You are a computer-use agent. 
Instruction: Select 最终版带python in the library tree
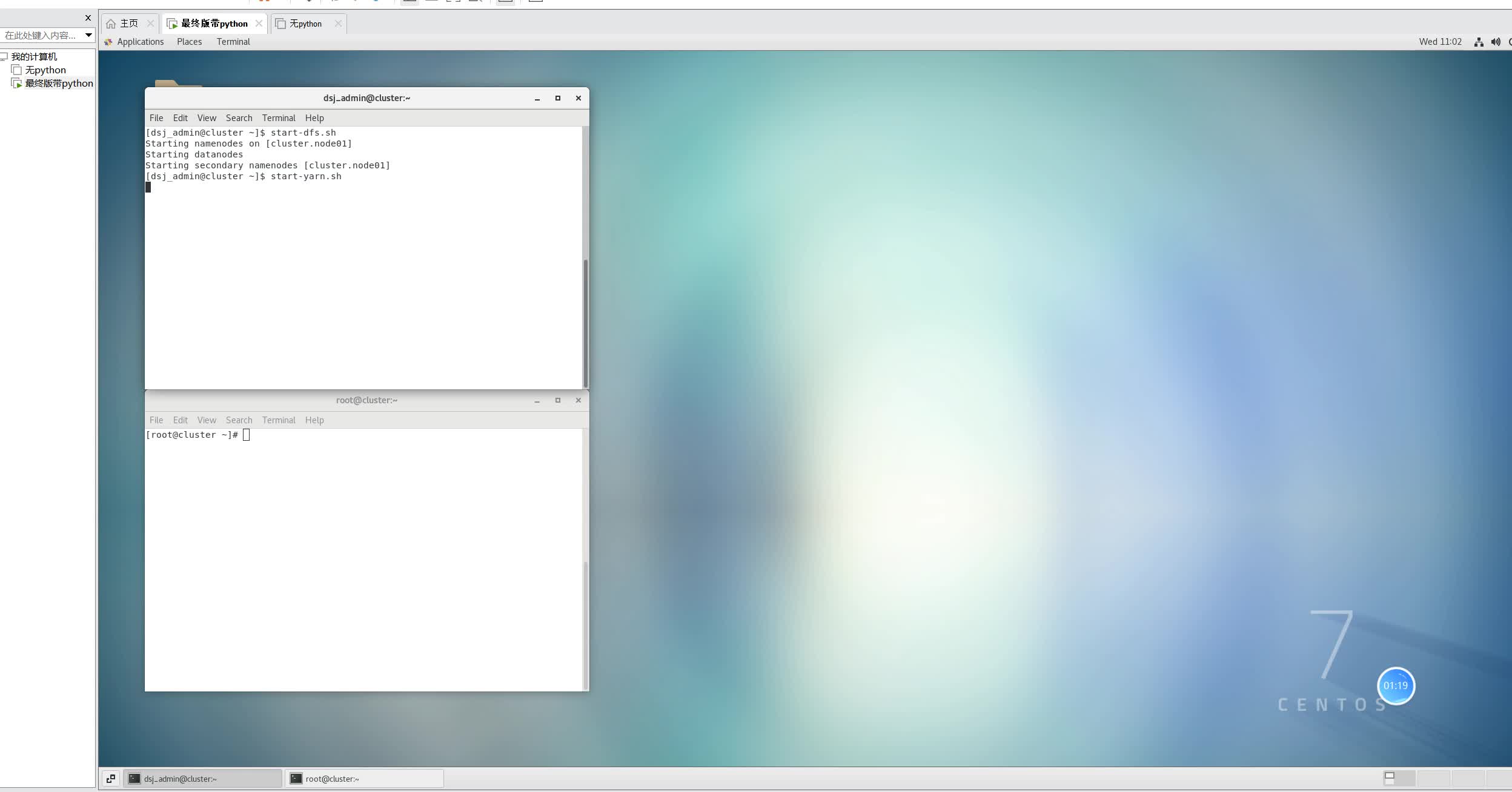59,84
